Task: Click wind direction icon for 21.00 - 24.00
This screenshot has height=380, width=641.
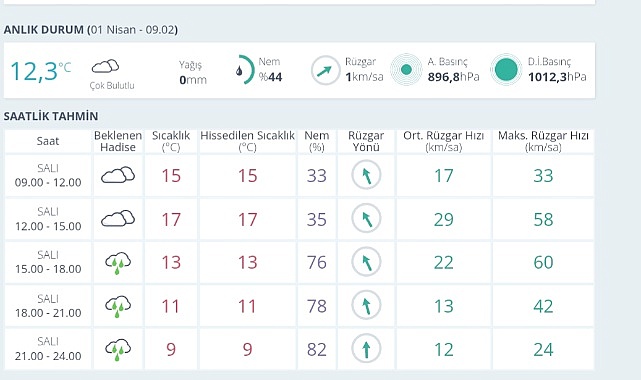Action: coord(366,349)
